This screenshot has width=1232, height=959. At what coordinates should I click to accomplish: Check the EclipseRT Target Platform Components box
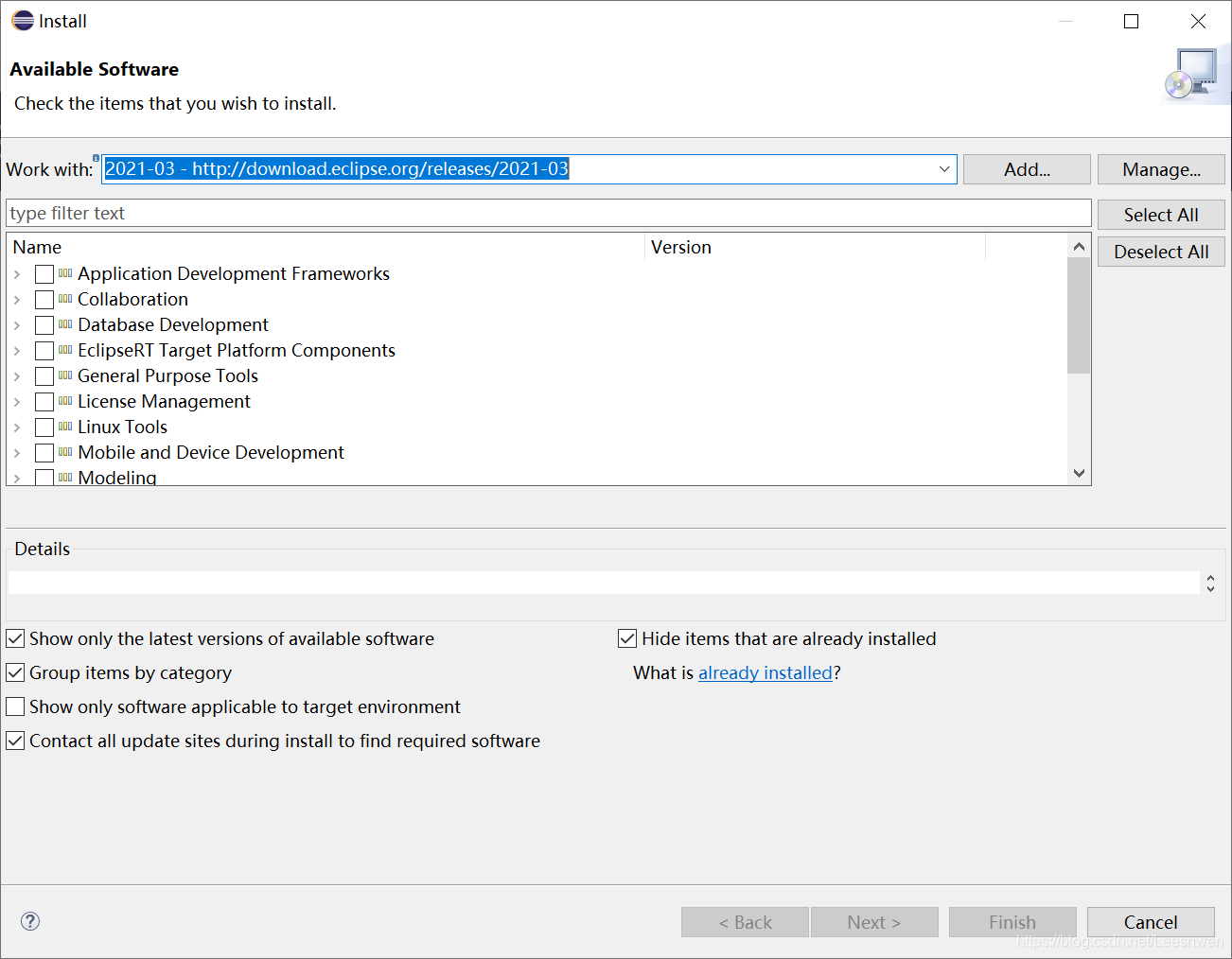pos(44,351)
